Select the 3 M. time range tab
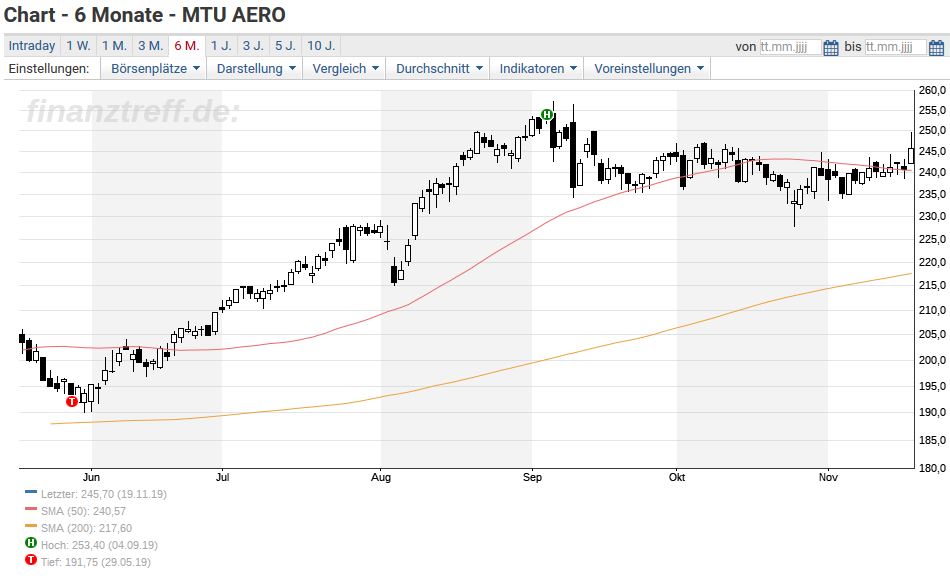The height and width of the screenshot is (576, 950). pyautogui.click(x=150, y=45)
